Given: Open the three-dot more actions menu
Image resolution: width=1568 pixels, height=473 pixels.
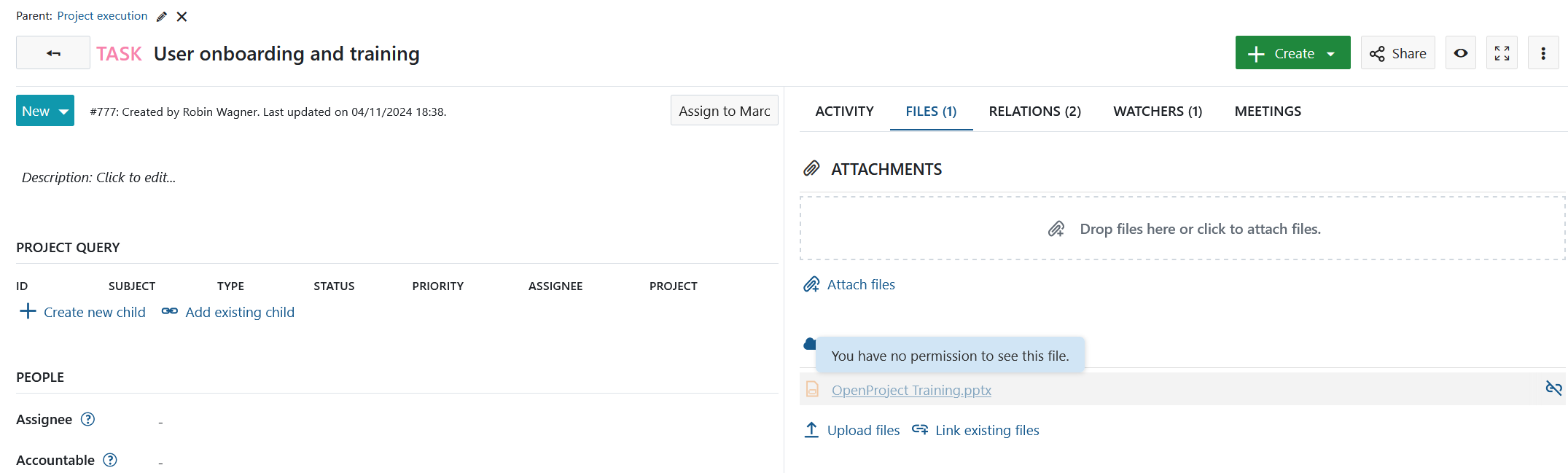Looking at the screenshot, I should (x=1543, y=53).
